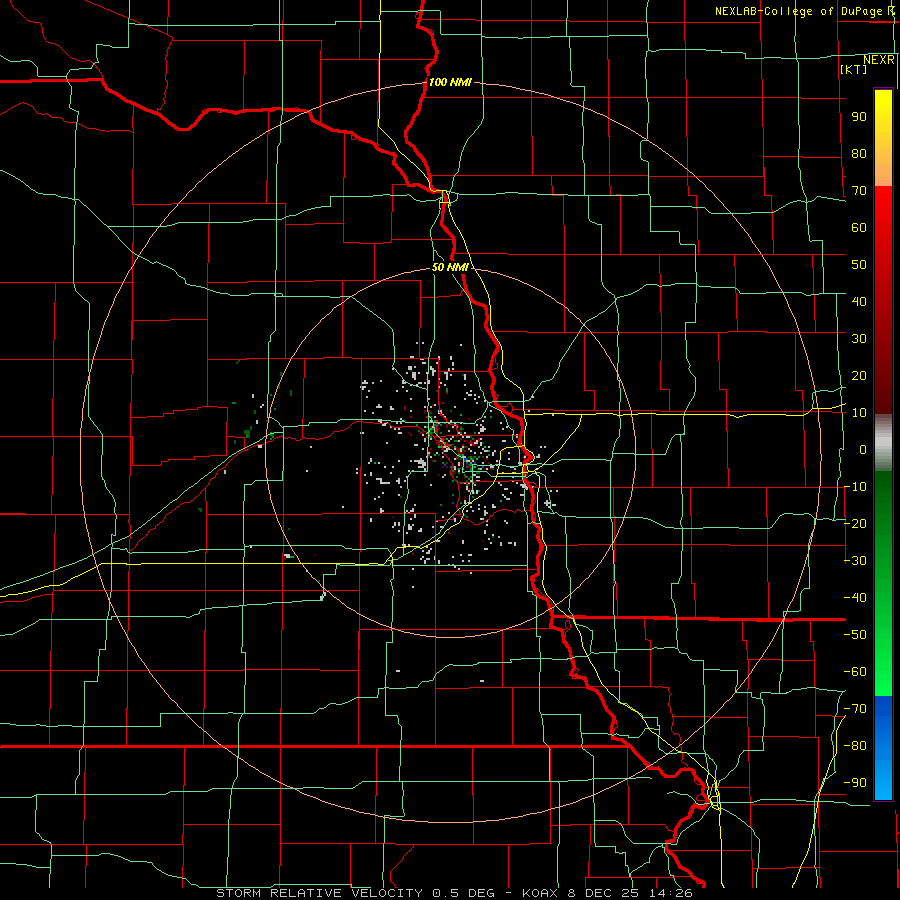Image resolution: width=900 pixels, height=900 pixels.
Task: Click the -40 knot scale value
Action: pyautogui.click(x=855, y=598)
